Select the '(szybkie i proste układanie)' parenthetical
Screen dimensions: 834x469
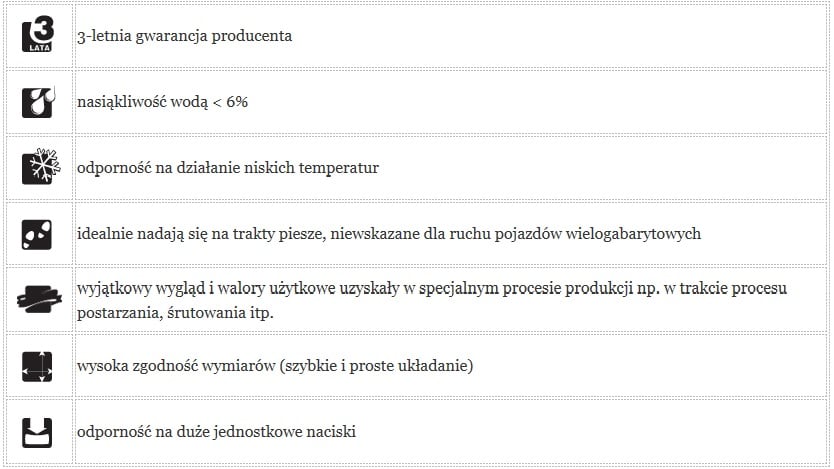point(376,366)
